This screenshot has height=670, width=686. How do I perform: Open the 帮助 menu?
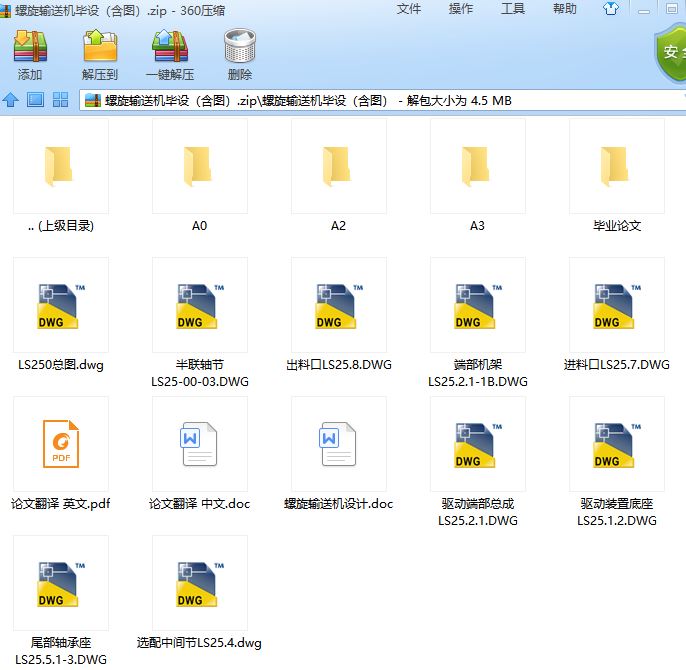tap(564, 9)
